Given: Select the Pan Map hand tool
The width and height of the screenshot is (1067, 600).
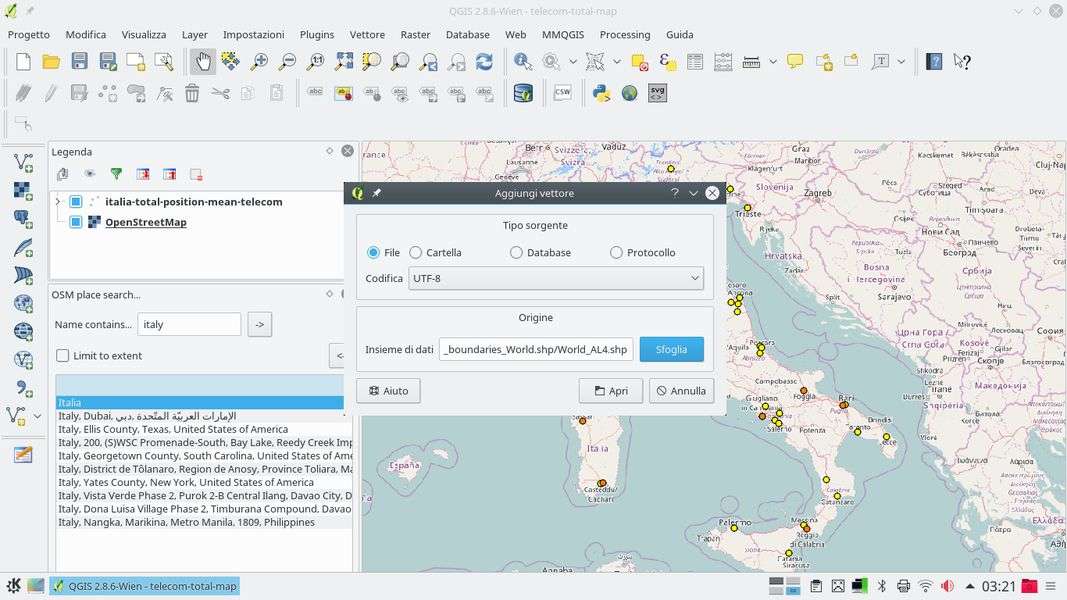Looking at the screenshot, I should pos(202,62).
